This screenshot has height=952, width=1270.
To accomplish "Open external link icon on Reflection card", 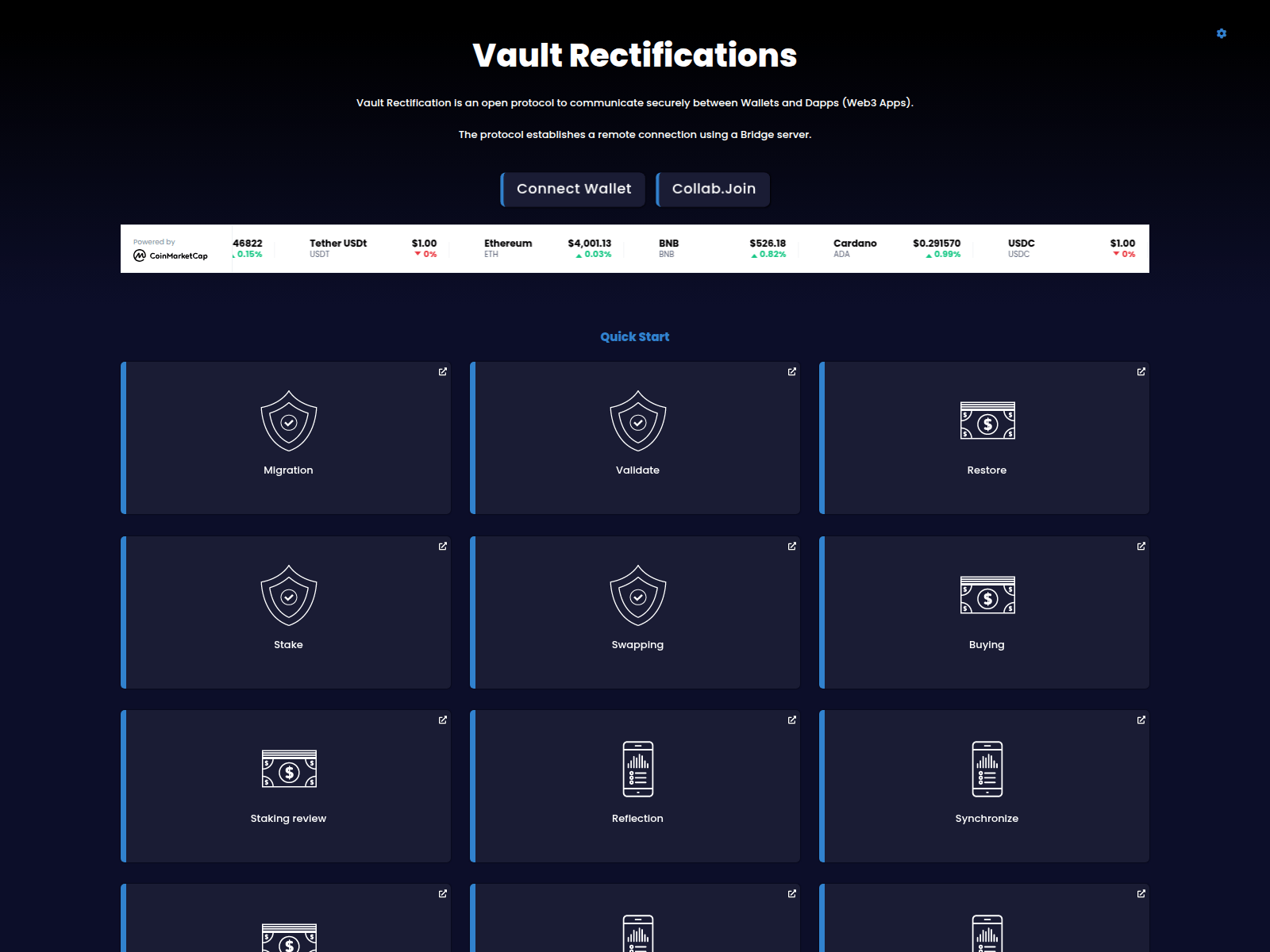I will tap(792, 720).
